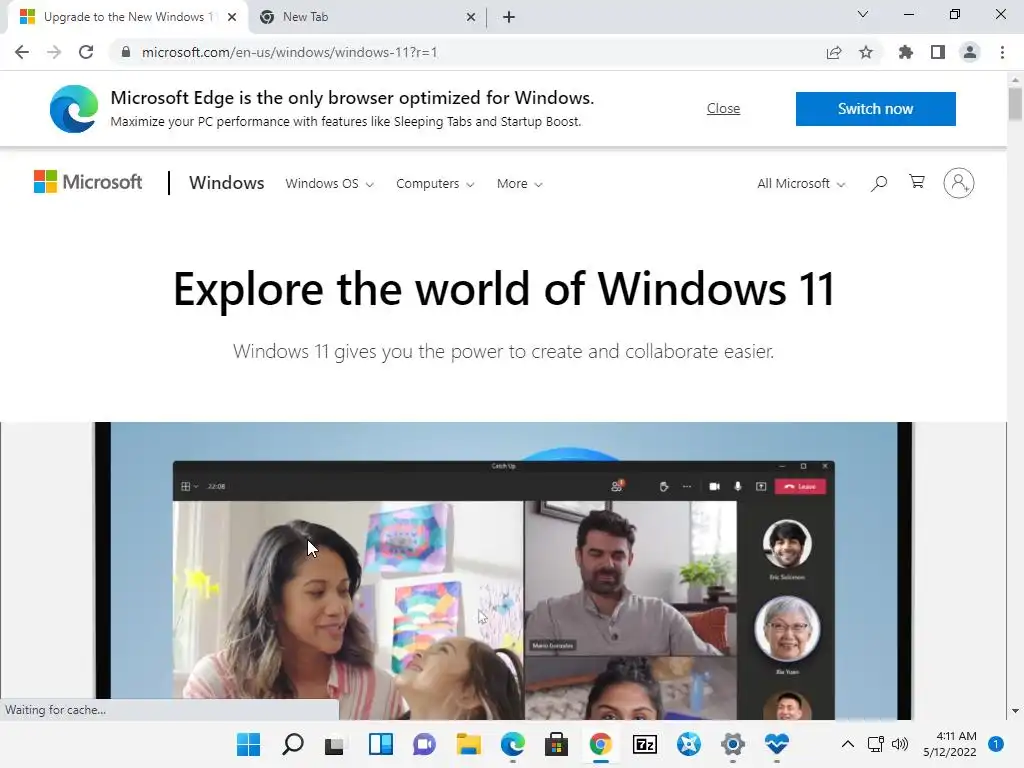The height and width of the screenshot is (768, 1024).
Task: Open Windows Start menu
Action: click(x=248, y=744)
